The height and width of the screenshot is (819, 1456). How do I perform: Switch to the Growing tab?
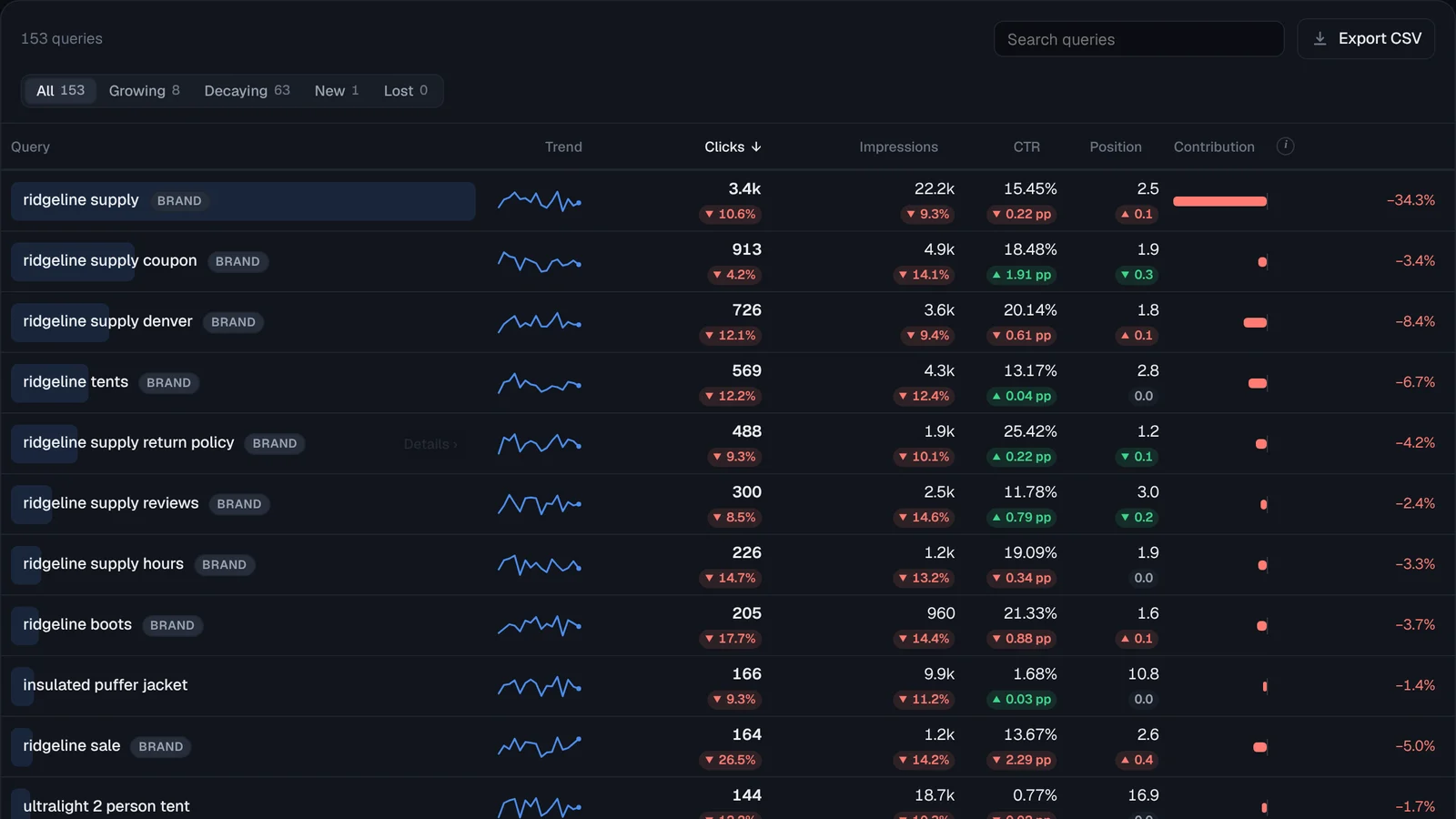click(144, 91)
